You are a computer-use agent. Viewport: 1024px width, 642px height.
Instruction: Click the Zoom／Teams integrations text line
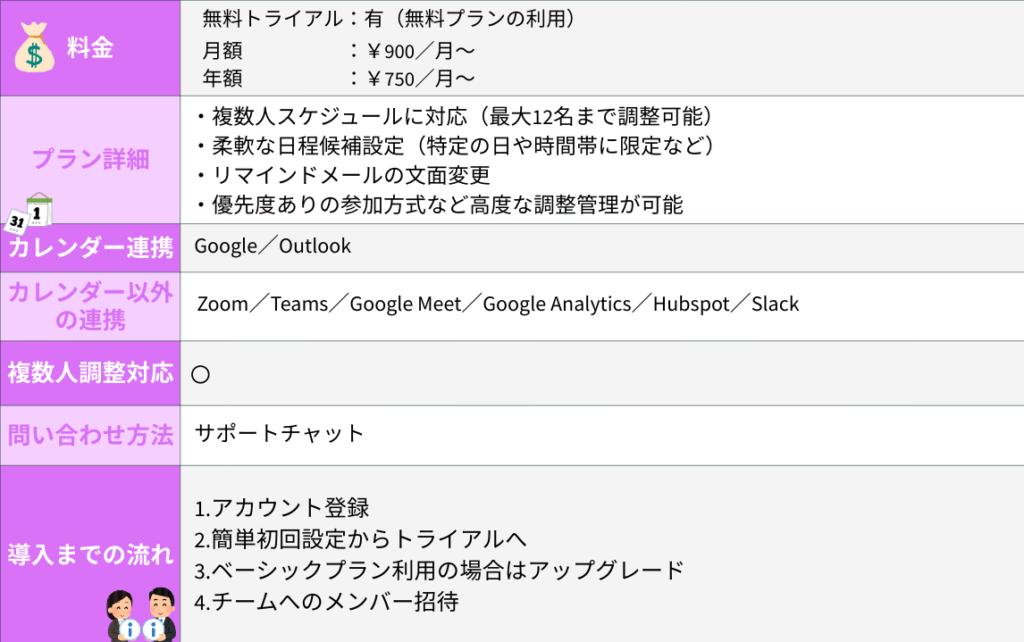tap(498, 304)
